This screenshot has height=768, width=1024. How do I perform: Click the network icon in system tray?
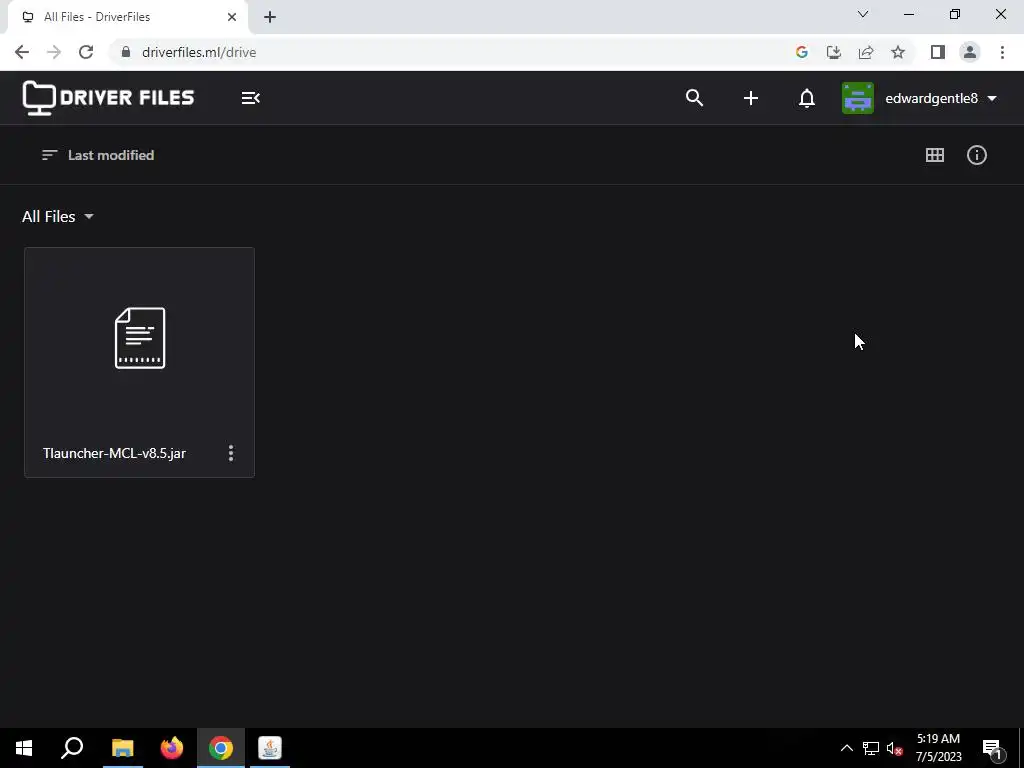click(871, 748)
